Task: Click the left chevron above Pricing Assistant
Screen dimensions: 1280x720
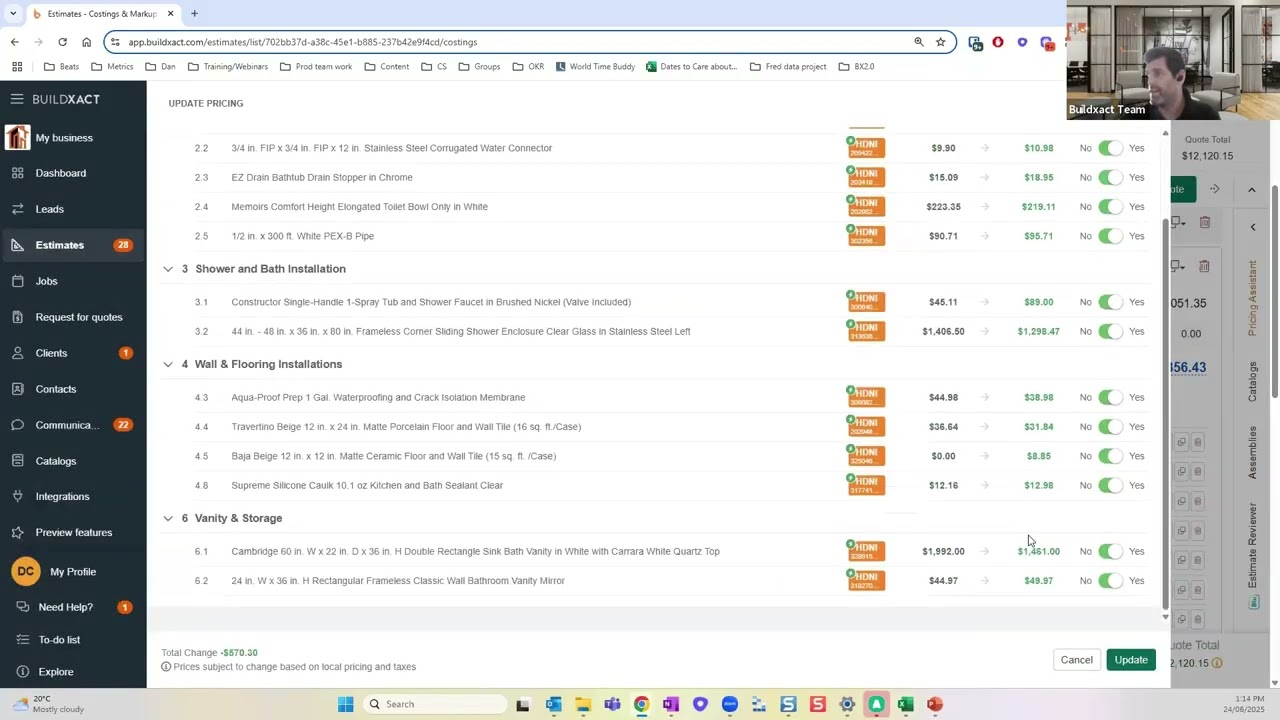Action: coord(1252,227)
